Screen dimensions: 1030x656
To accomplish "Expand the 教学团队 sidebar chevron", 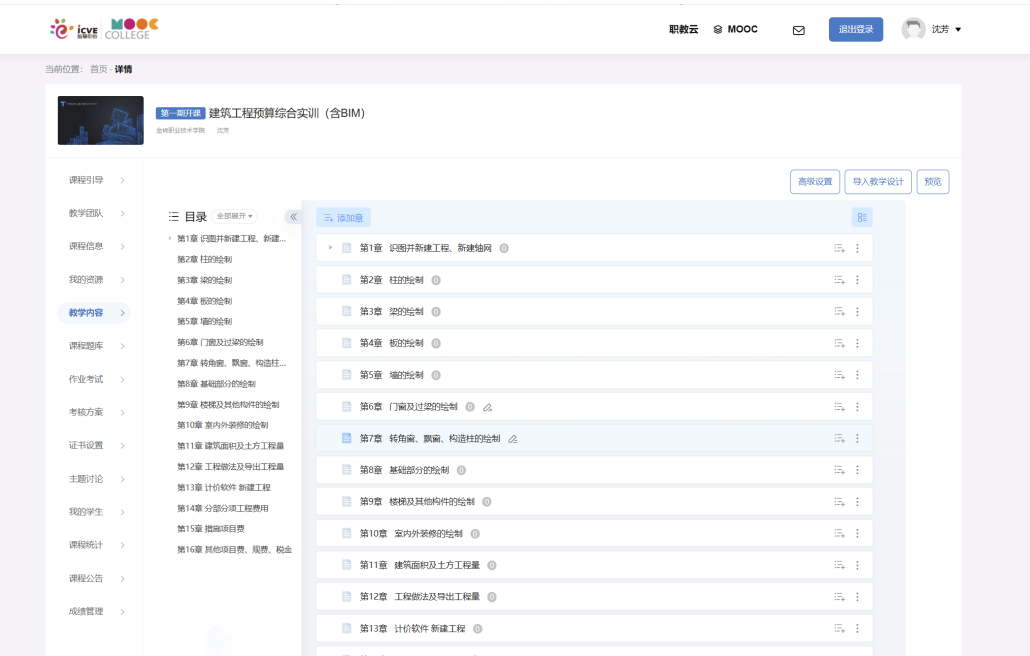I will pyautogui.click(x=123, y=213).
